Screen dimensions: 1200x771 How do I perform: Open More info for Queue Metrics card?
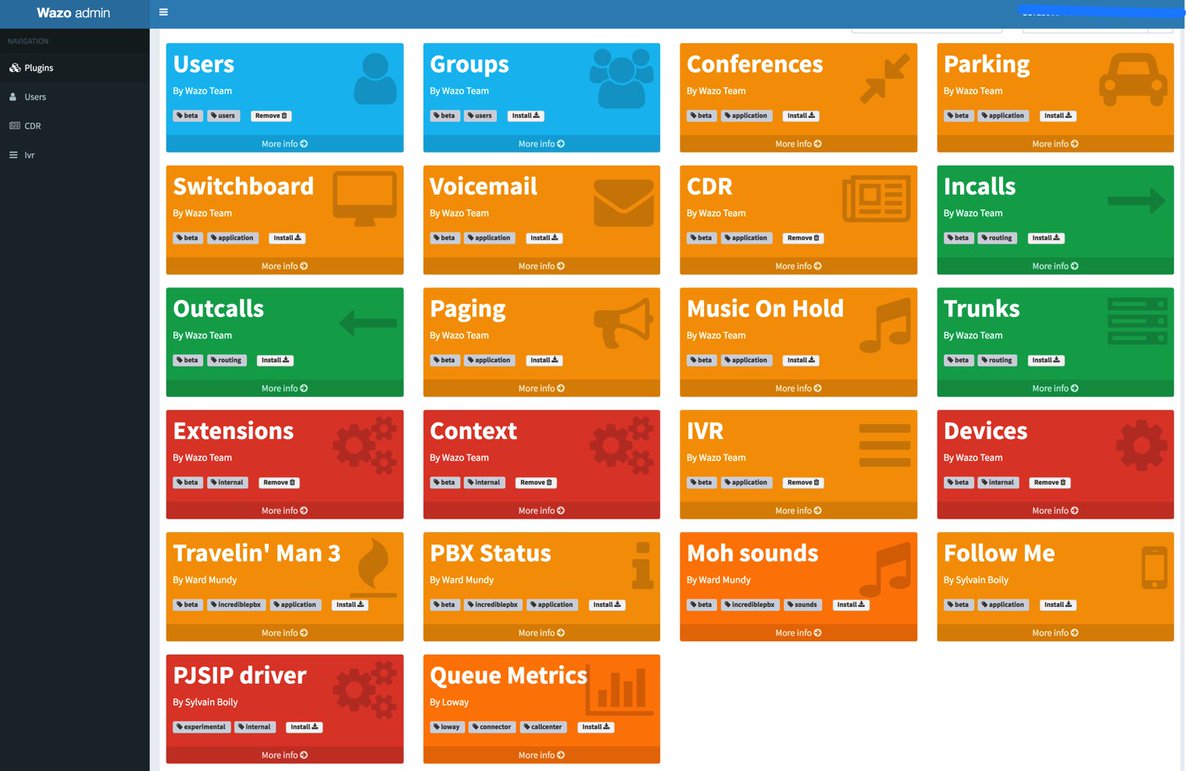pos(542,755)
